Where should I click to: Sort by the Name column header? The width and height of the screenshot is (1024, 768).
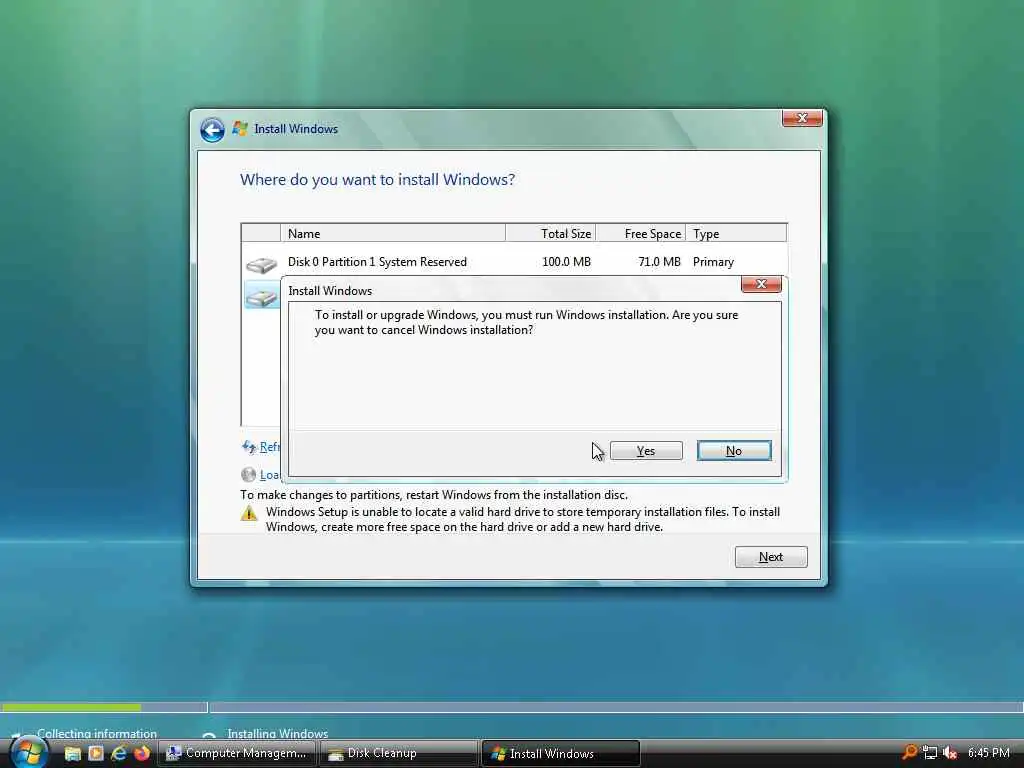click(x=392, y=233)
